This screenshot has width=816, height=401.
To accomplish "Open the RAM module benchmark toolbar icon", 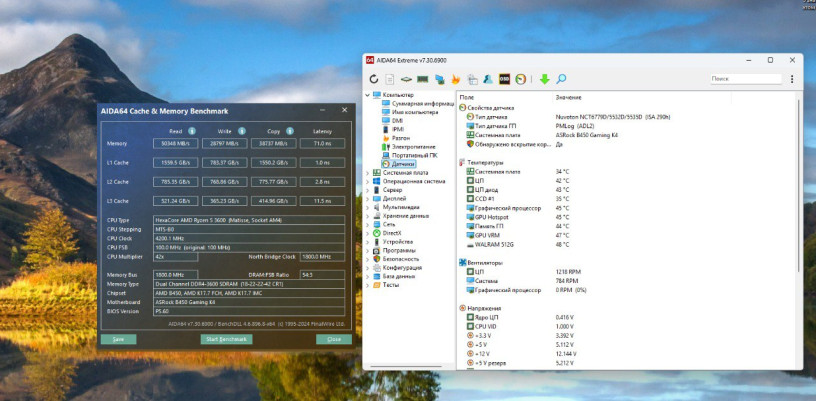I will coord(423,79).
